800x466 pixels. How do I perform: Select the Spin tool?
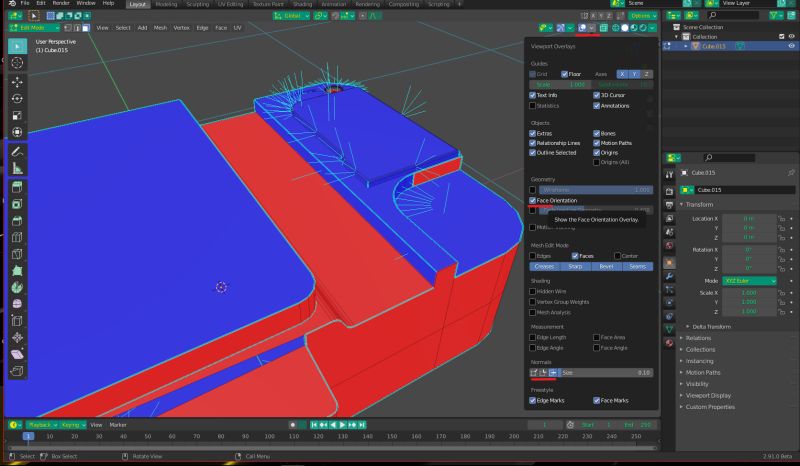[17, 287]
